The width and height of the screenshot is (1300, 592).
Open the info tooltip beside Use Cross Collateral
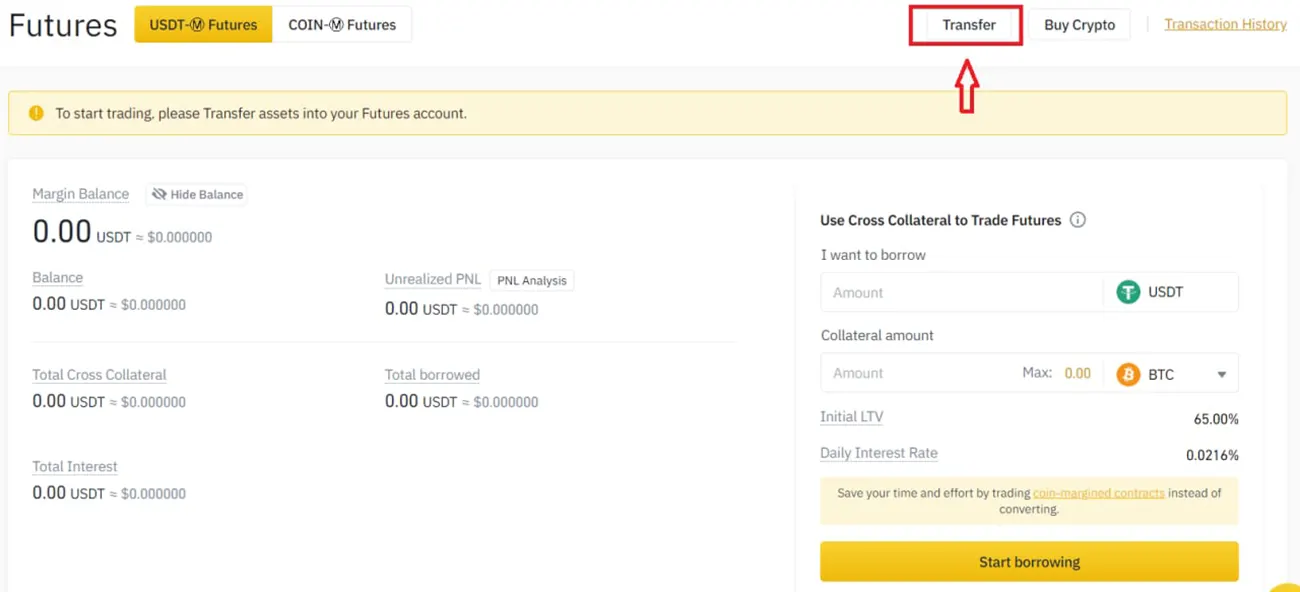pyautogui.click(x=1078, y=220)
